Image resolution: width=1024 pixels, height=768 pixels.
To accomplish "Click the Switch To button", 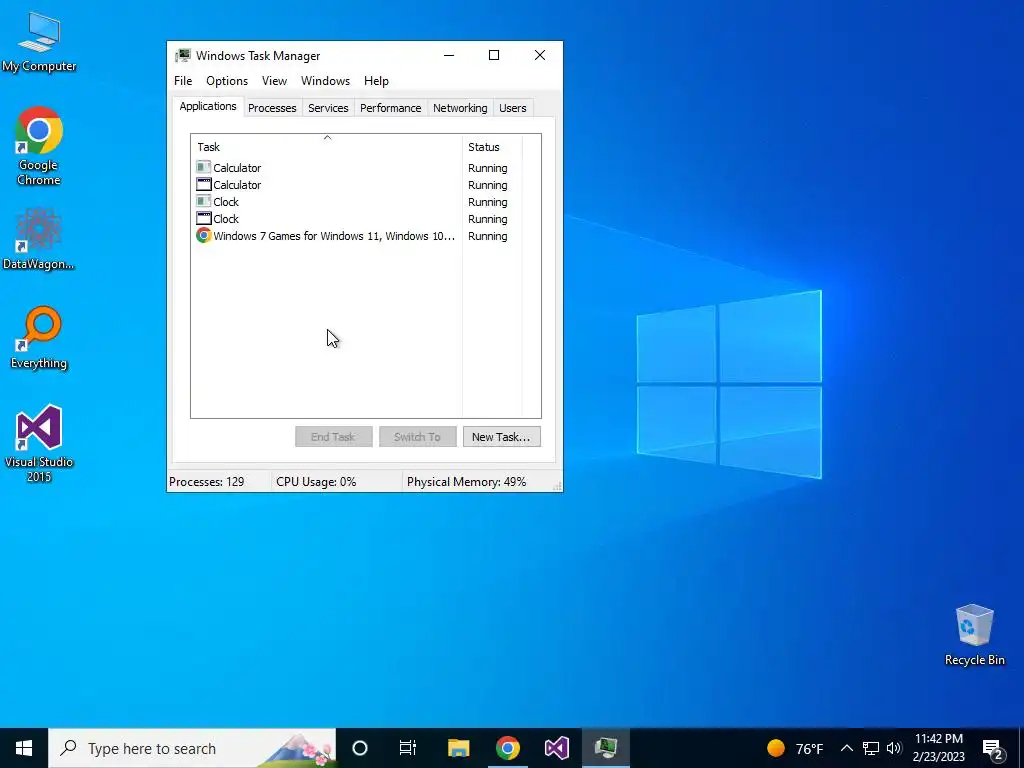I will [x=417, y=437].
